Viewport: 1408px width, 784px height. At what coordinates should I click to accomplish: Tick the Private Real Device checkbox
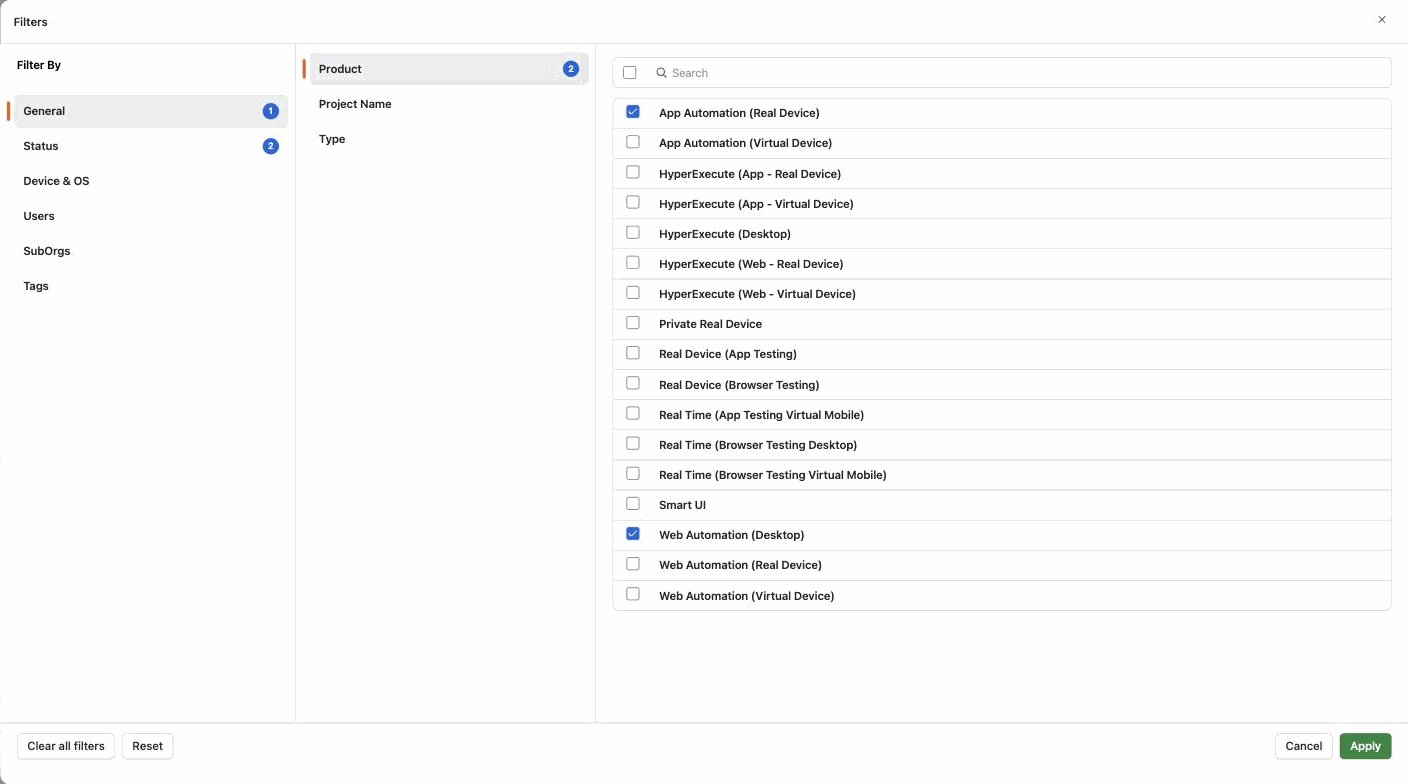[x=633, y=323]
